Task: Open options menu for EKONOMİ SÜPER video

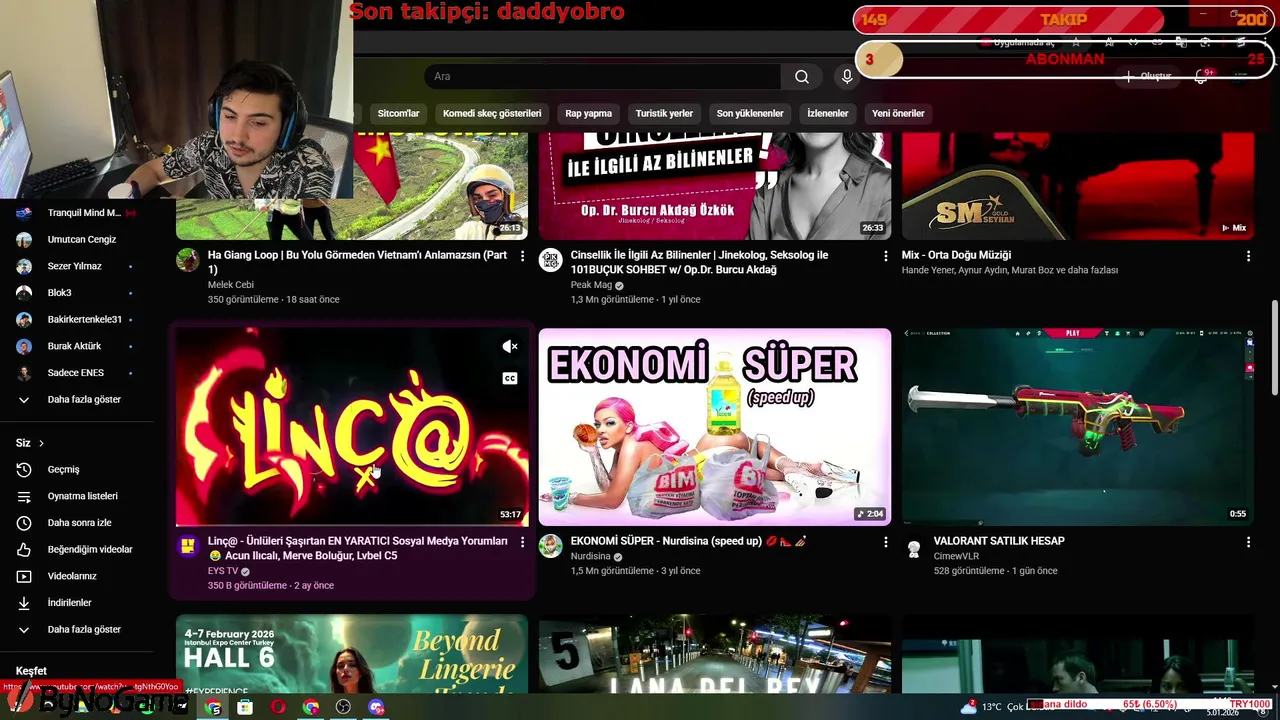Action: click(x=885, y=542)
